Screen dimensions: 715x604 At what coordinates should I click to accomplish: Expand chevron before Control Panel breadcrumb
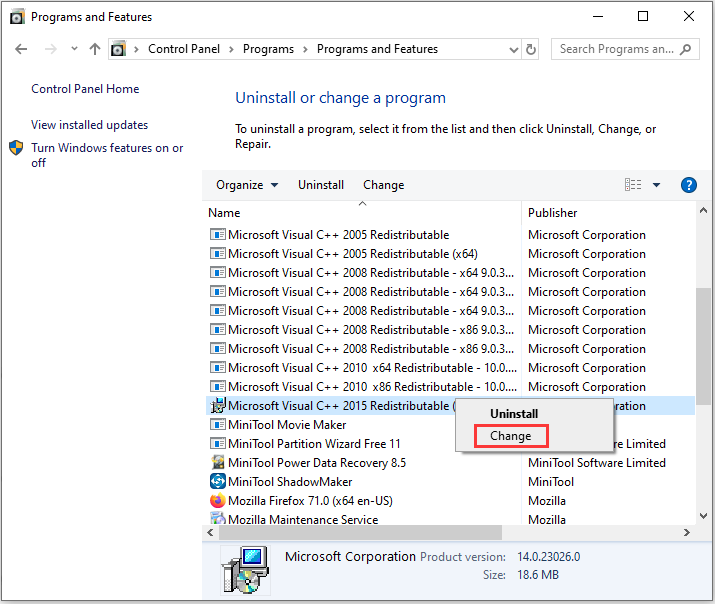(136, 49)
